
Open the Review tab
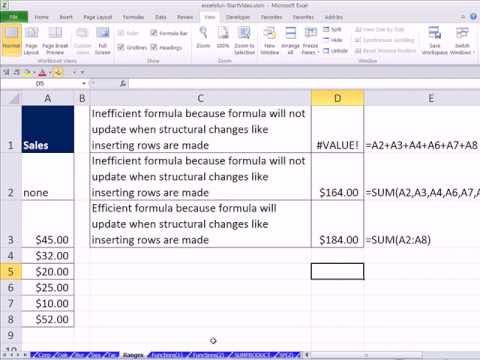(x=185, y=17)
